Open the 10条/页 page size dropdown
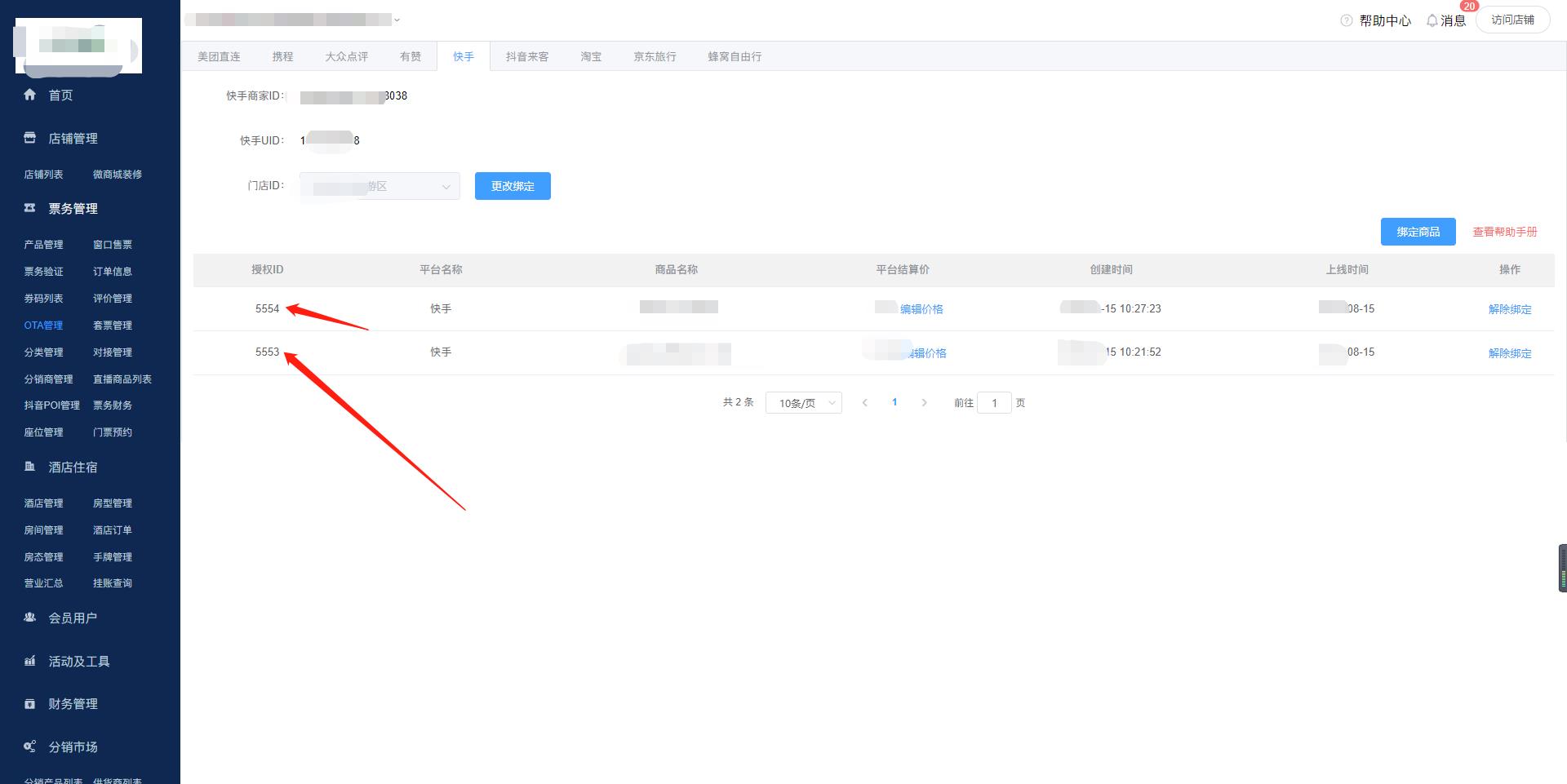The width and height of the screenshot is (1567, 784). [803, 403]
